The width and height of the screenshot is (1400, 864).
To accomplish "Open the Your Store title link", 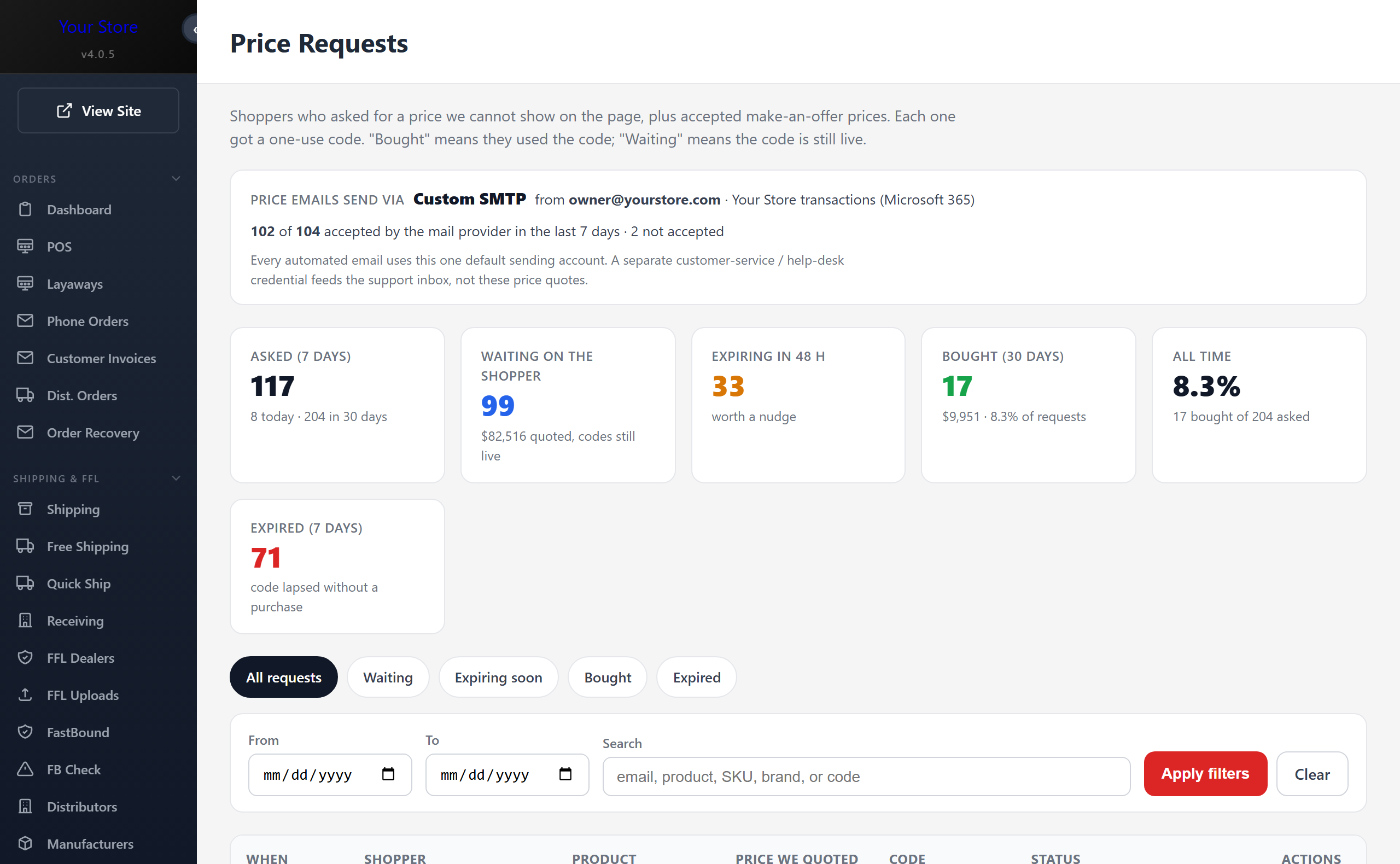I will [98, 27].
